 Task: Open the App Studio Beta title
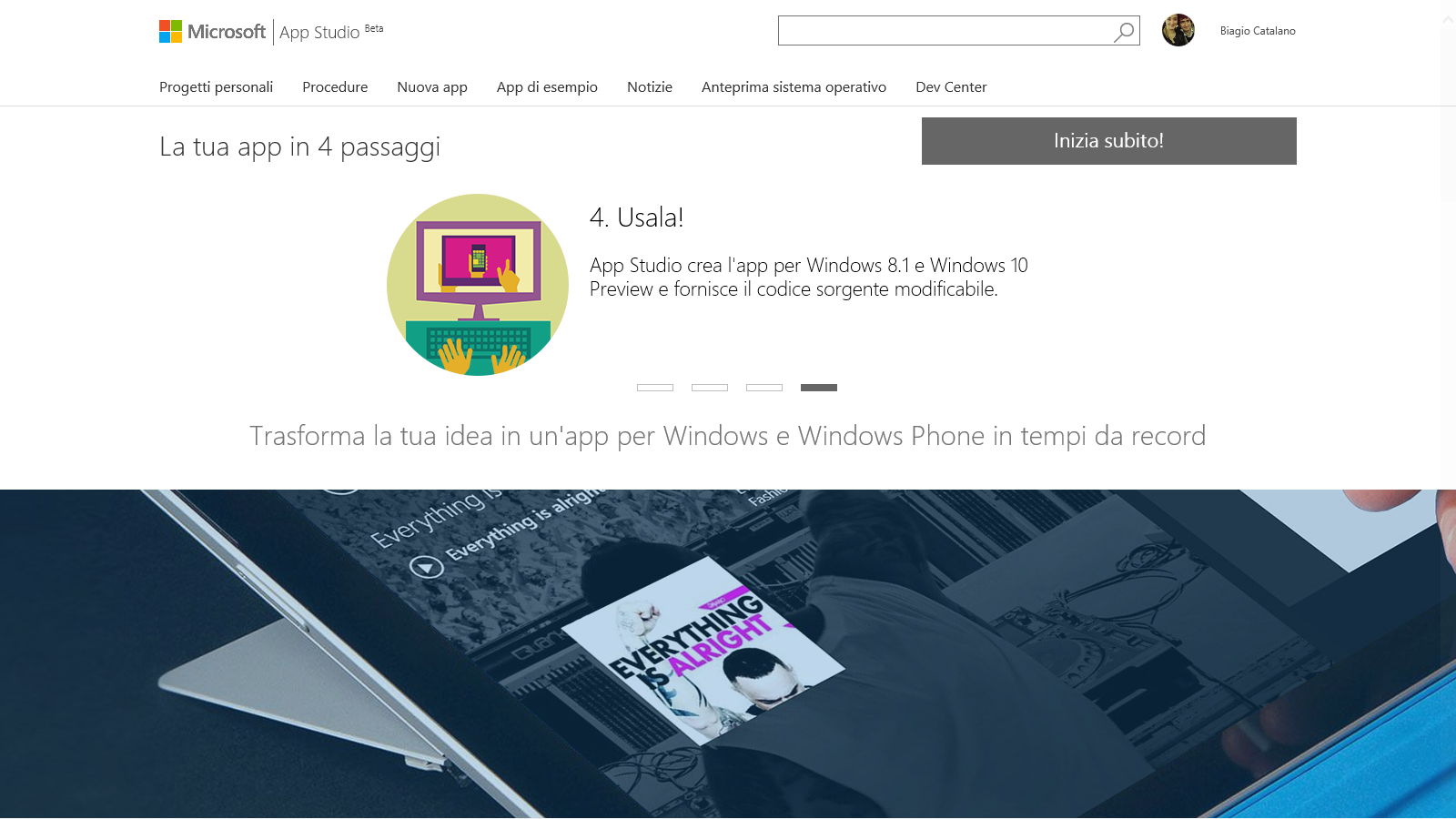[x=331, y=32]
